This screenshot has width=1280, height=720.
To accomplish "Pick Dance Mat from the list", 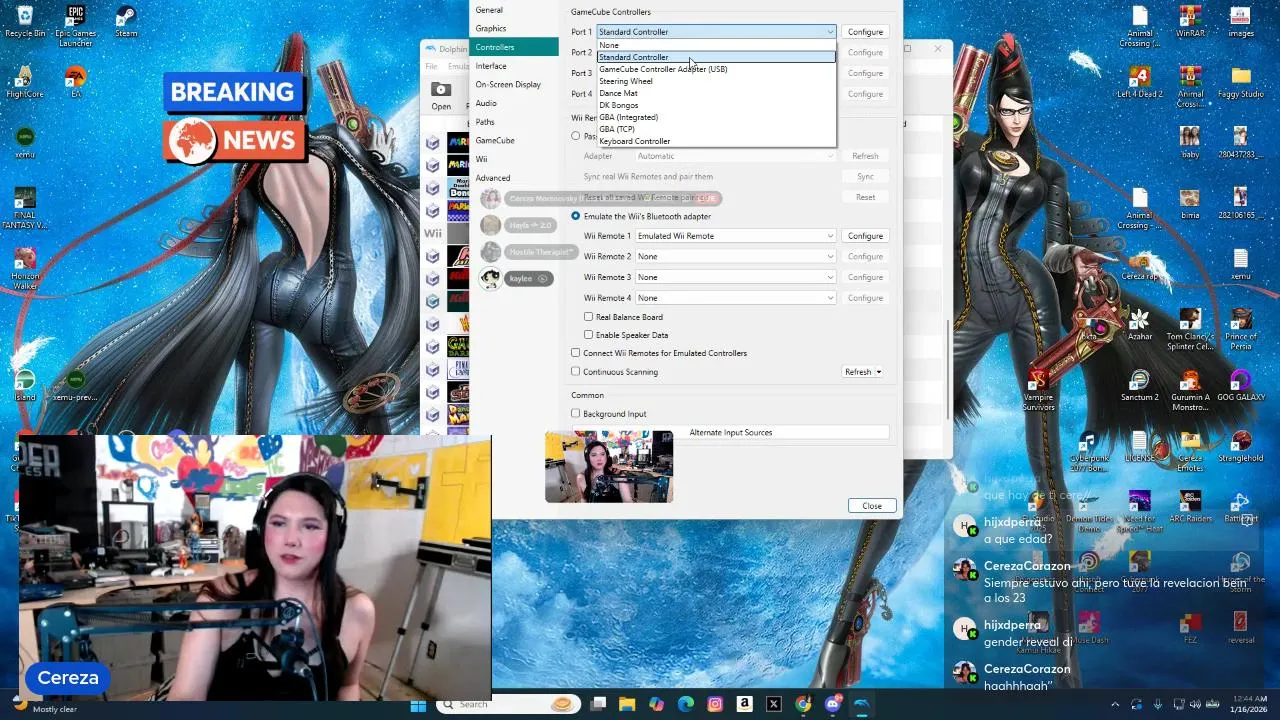I will [x=716, y=93].
